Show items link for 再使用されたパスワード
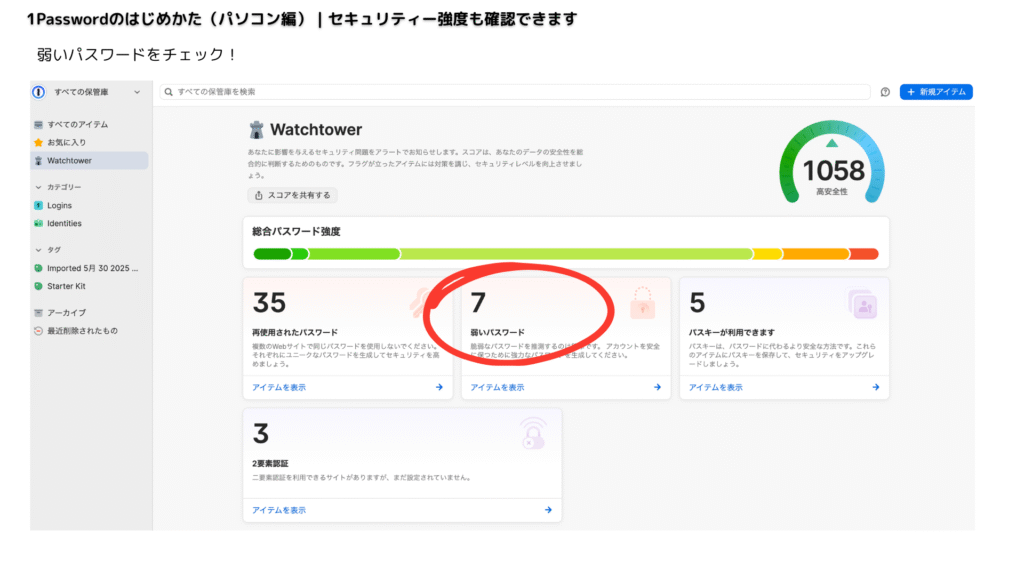1024x576 pixels. tap(279, 387)
